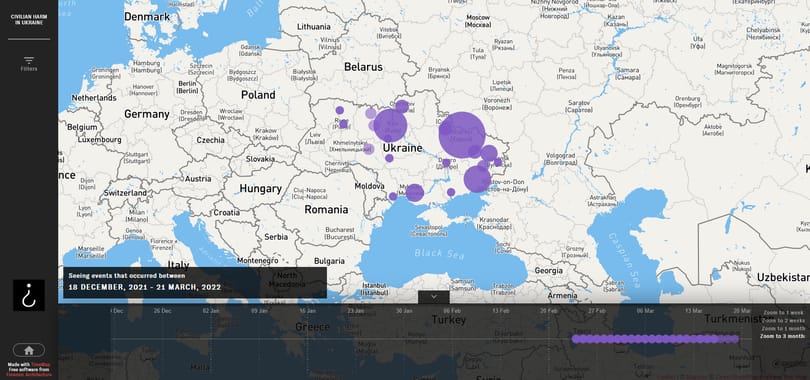This screenshot has height=380, width=810.
Task: Open the Forensic Architecture link
Action: (29, 374)
